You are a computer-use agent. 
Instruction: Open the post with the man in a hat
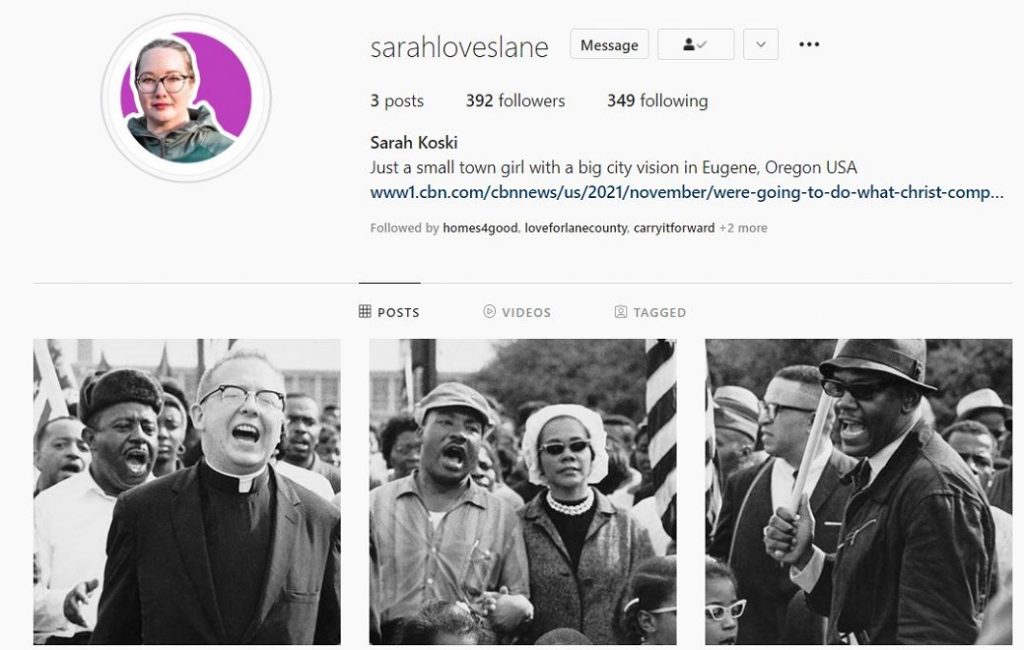coord(859,492)
